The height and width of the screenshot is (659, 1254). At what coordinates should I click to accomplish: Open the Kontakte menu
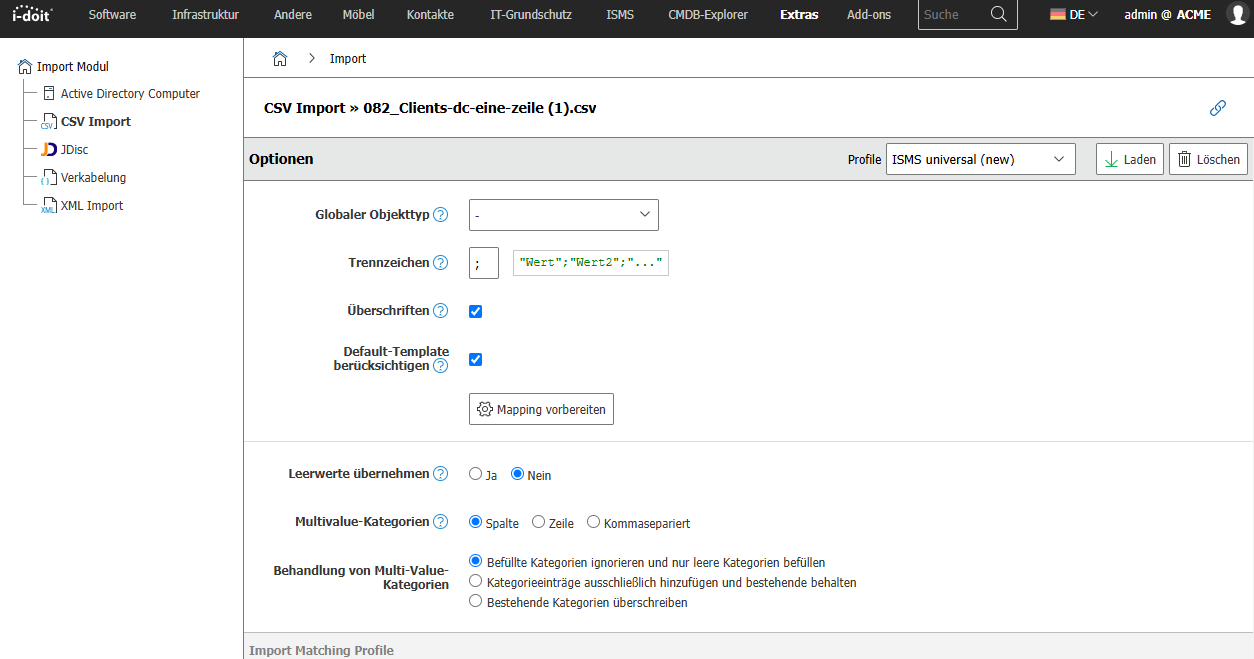click(430, 15)
